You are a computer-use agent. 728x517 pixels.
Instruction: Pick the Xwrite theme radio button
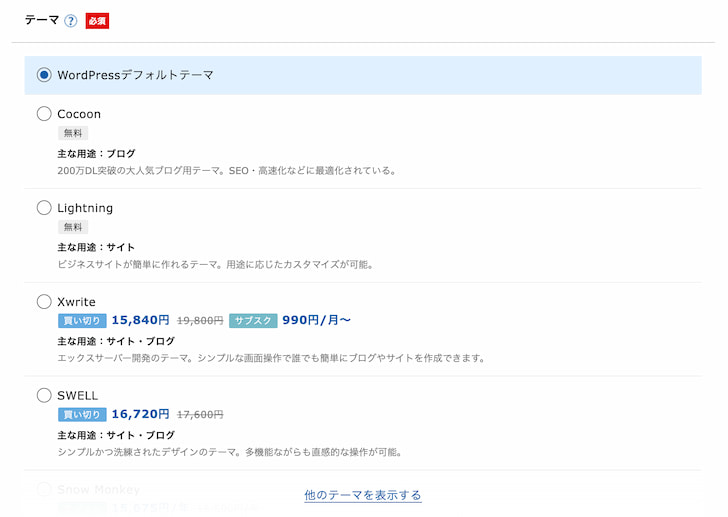tap(44, 302)
